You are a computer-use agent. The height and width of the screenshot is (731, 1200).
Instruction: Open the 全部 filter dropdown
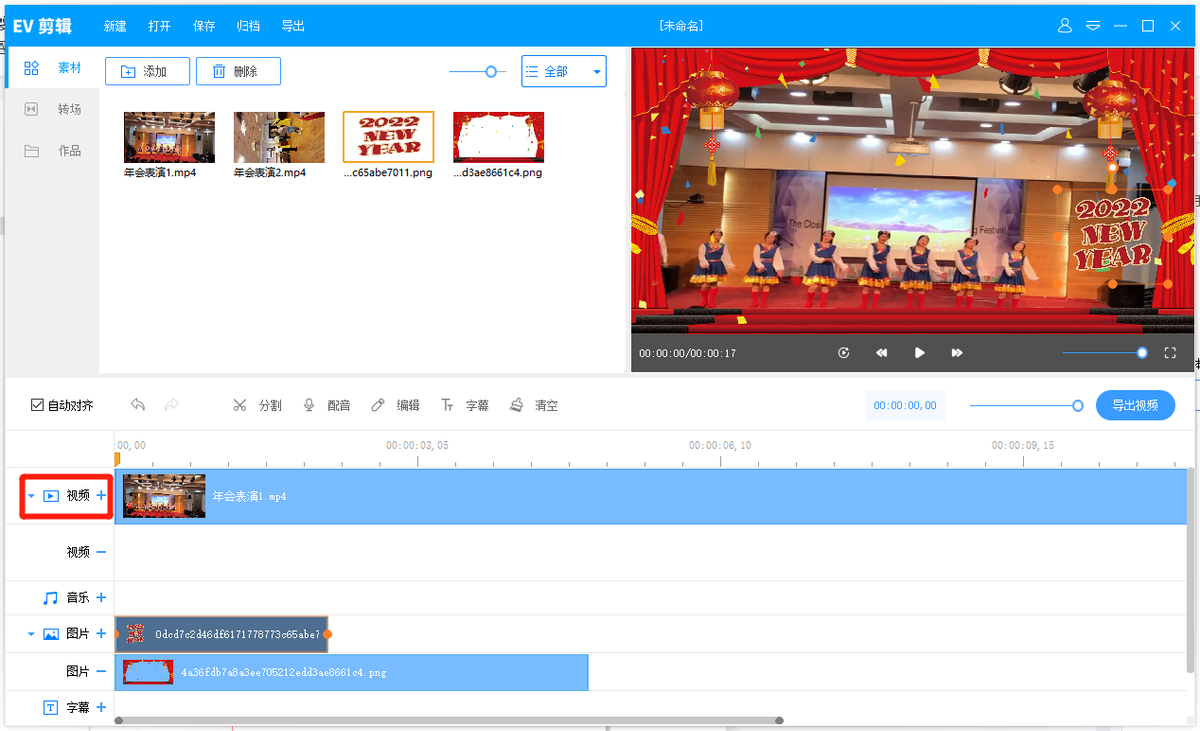[564, 72]
